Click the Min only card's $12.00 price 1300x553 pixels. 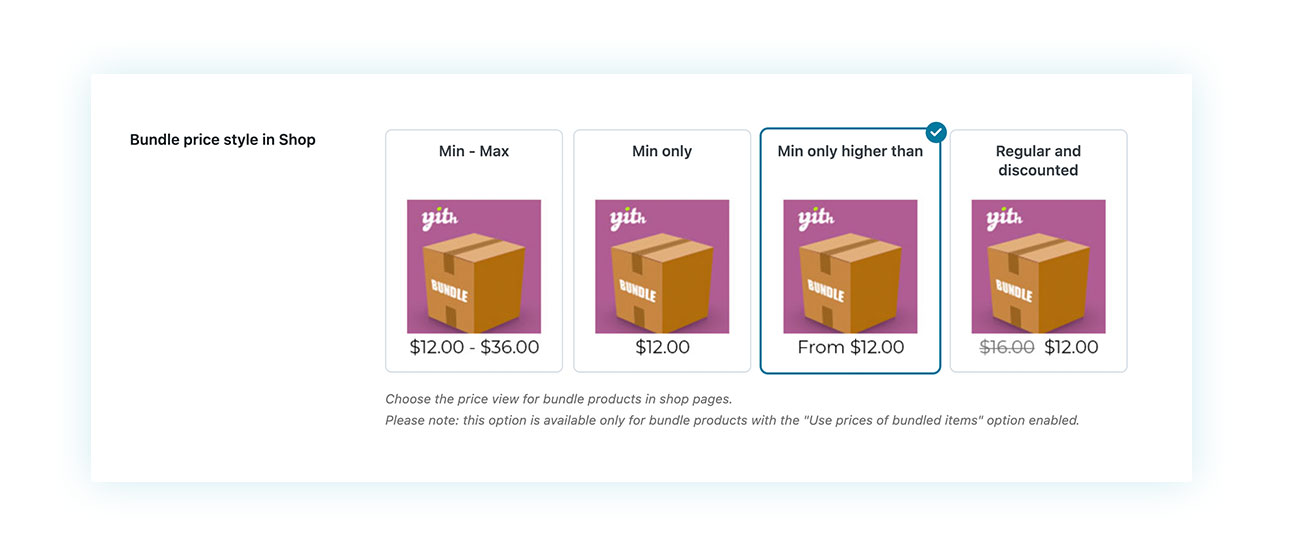(662, 347)
